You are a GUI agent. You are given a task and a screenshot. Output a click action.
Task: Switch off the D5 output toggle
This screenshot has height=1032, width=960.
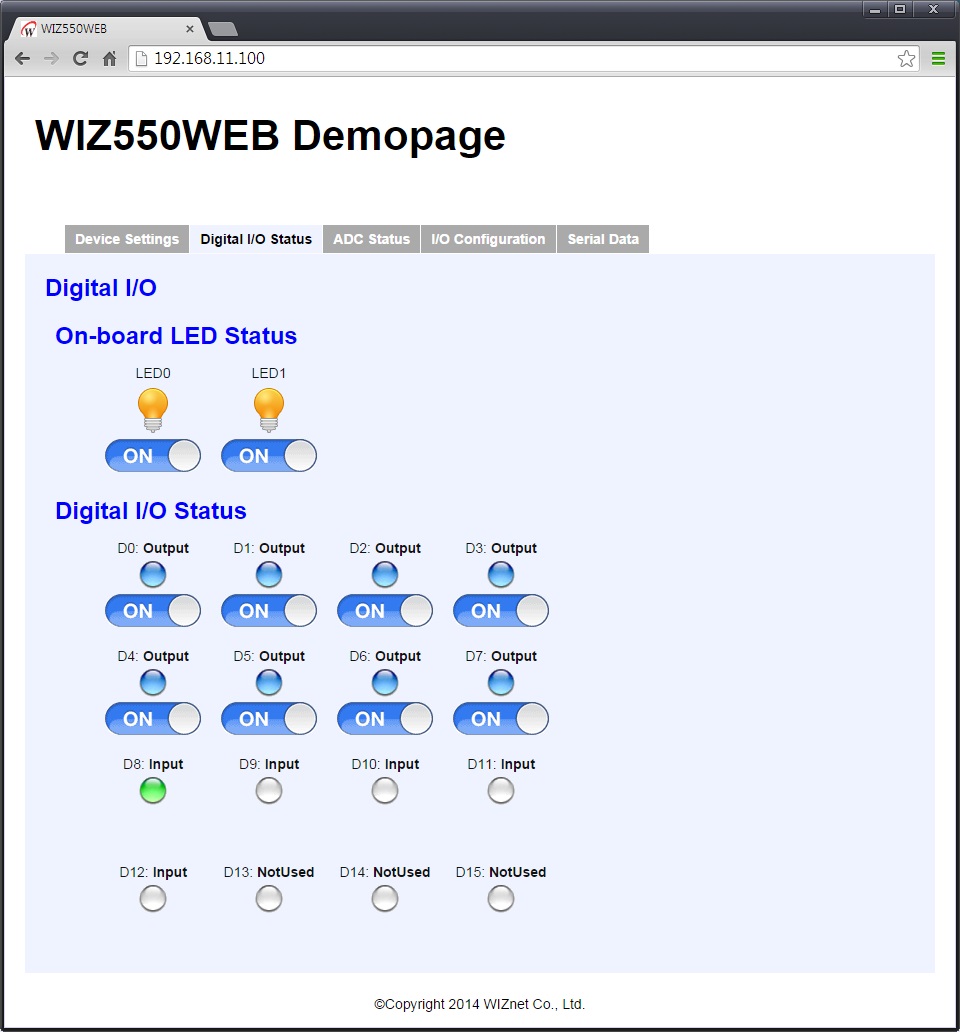268,718
